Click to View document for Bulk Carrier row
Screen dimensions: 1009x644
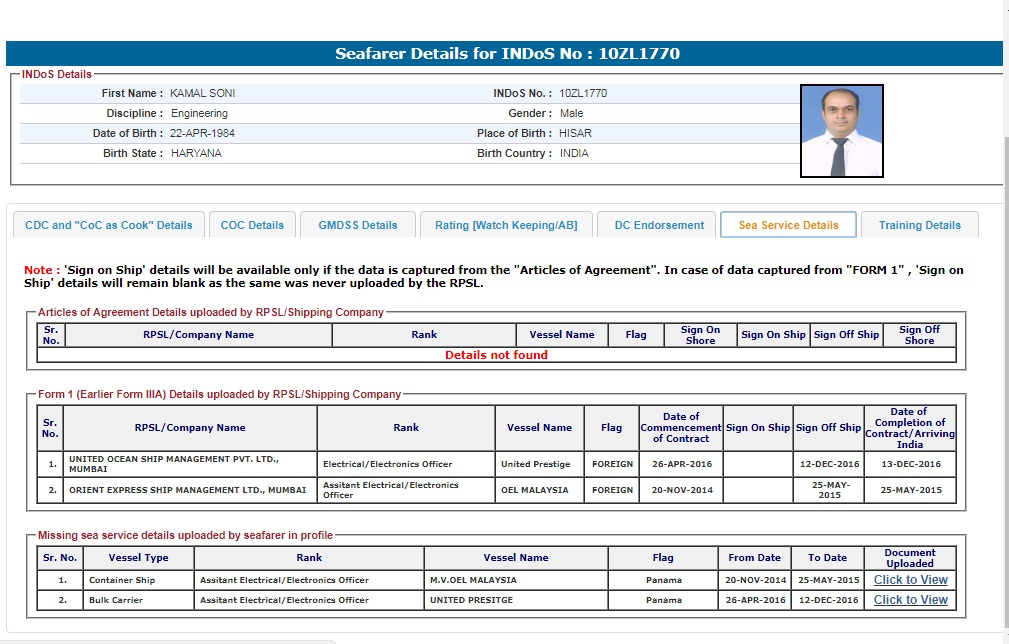[x=910, y=600]
